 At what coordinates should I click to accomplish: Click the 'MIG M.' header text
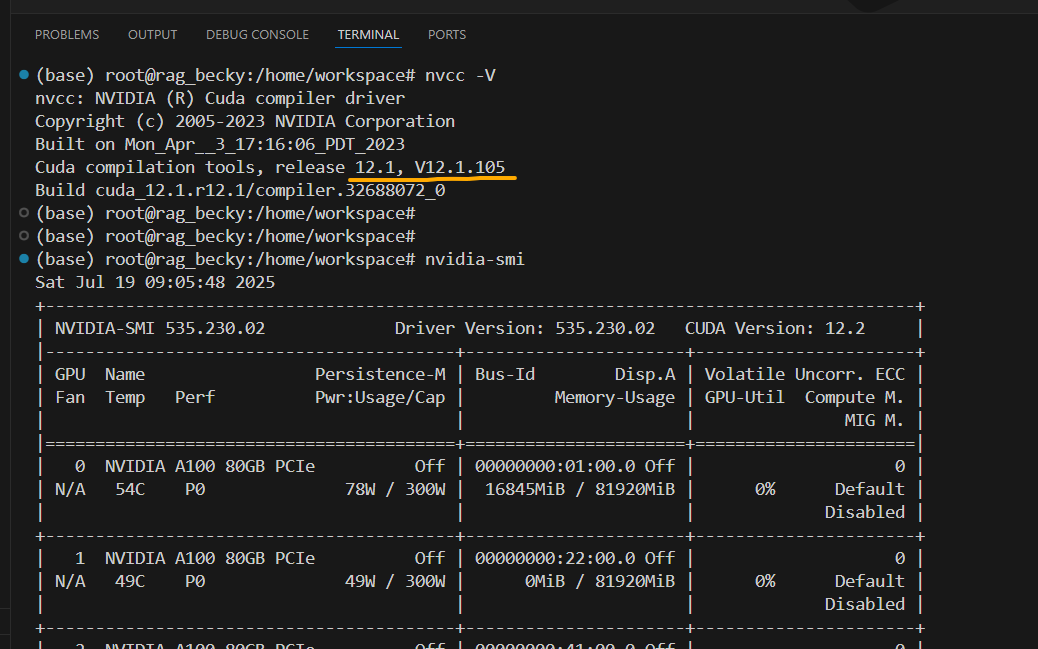874,421
